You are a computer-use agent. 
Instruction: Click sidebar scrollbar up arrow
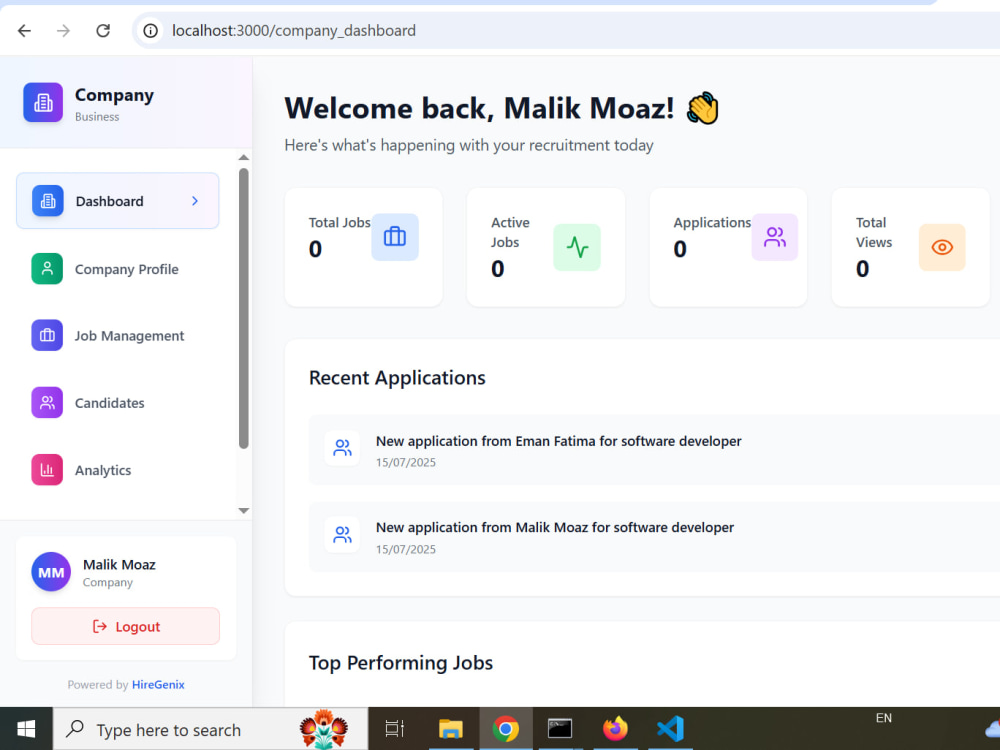[x=244, y=158]
